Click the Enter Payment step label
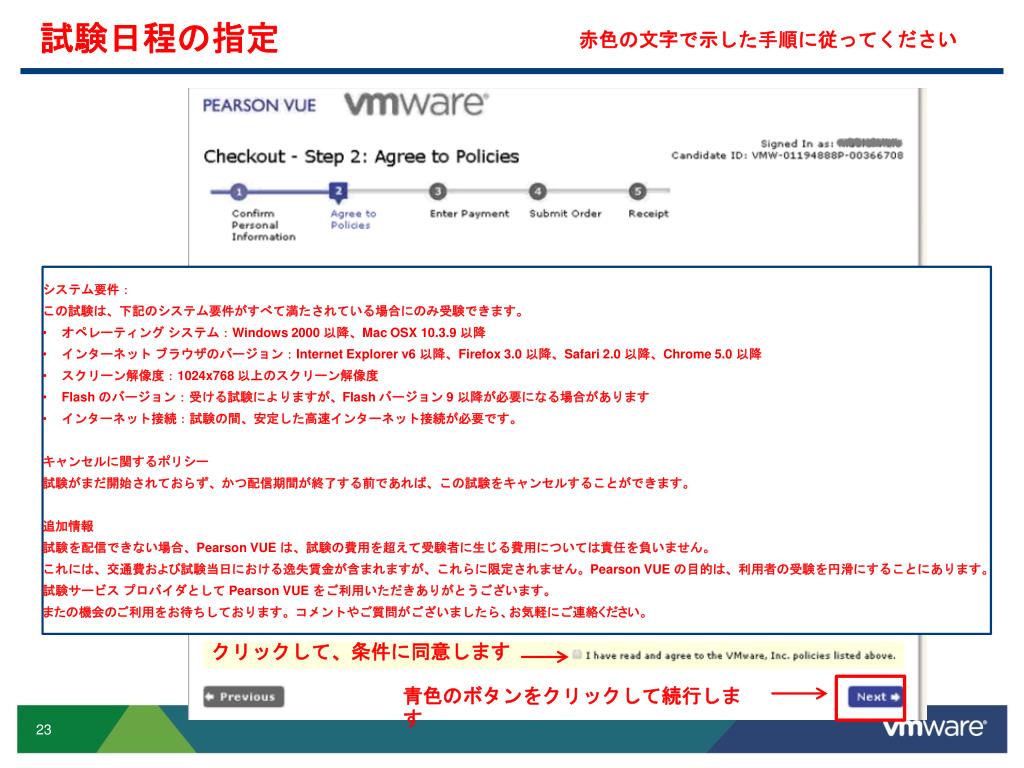 click(469, 214)
